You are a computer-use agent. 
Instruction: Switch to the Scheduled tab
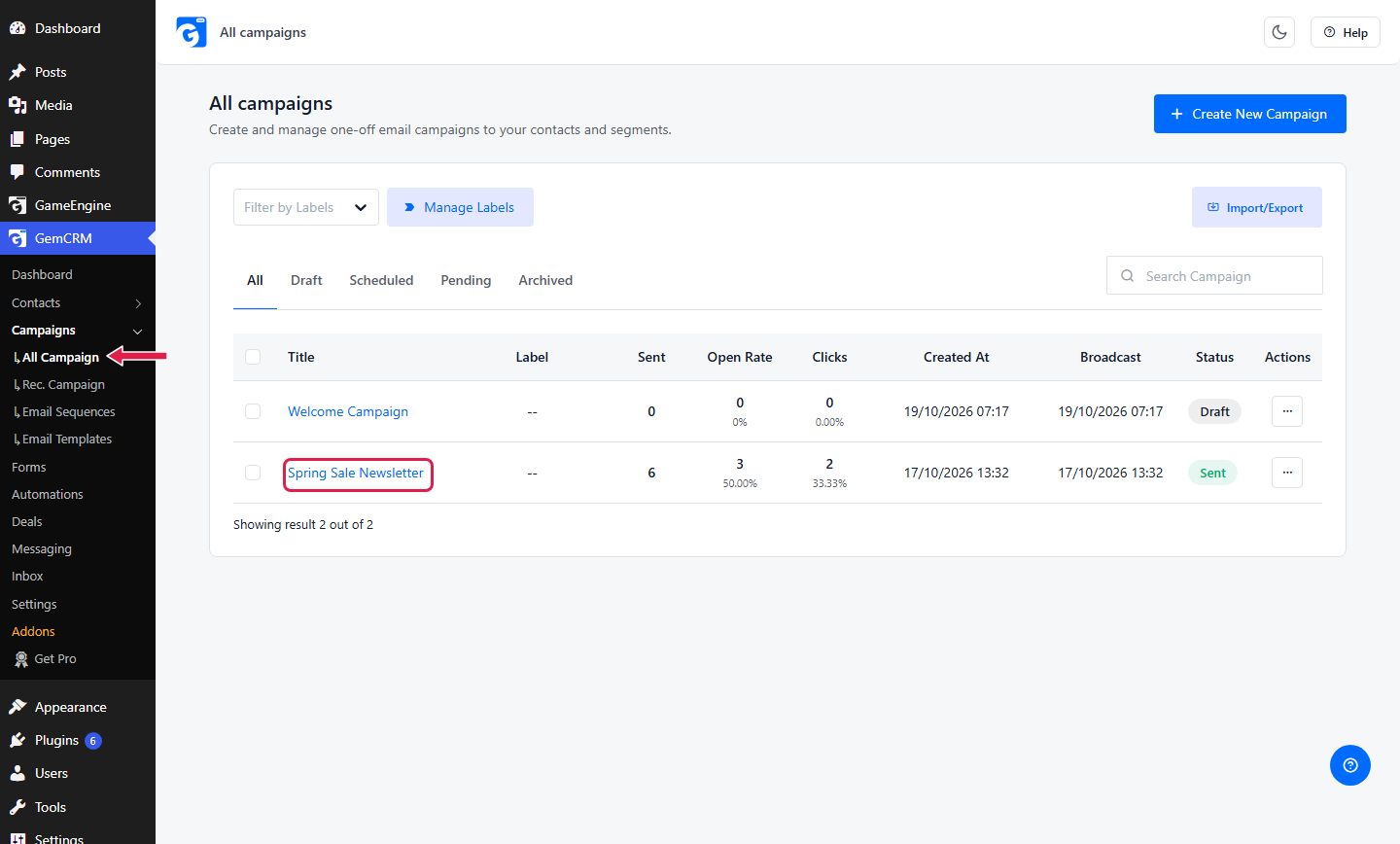point(381,280)
